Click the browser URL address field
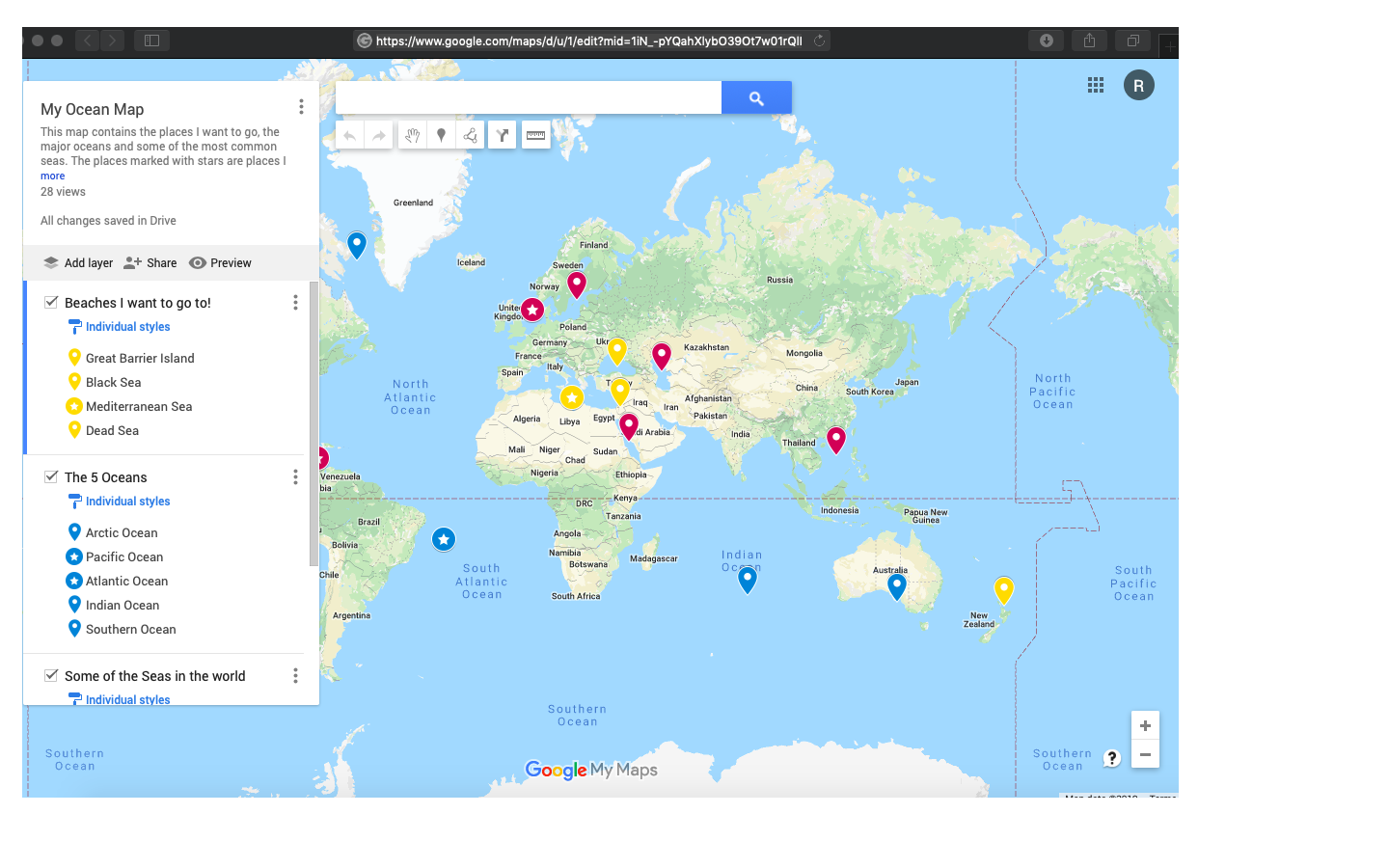Image resolution: width=1389 pixels, height=868 pixels. [x=590, y=41]
